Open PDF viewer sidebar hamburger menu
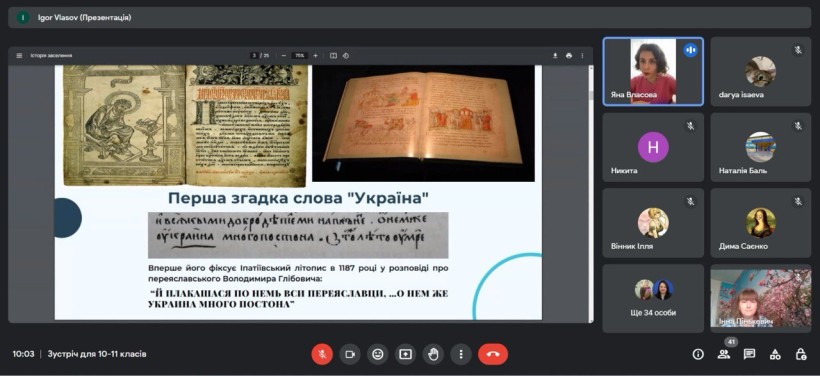This screenshot has height=376, width=820. coord(19,55)
